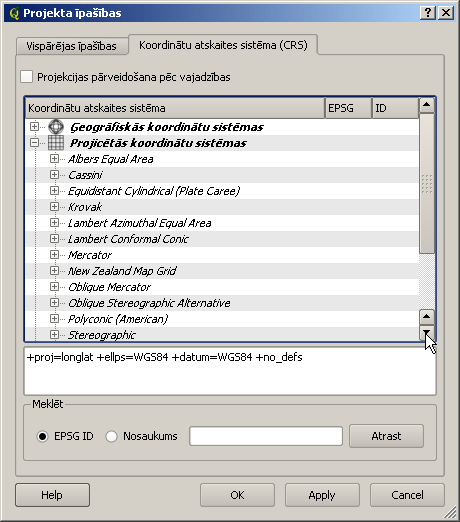Collapse the Projicētās koordinātu sistēmas node
This screenshot has width=460, height=522.
coord(34,143)
